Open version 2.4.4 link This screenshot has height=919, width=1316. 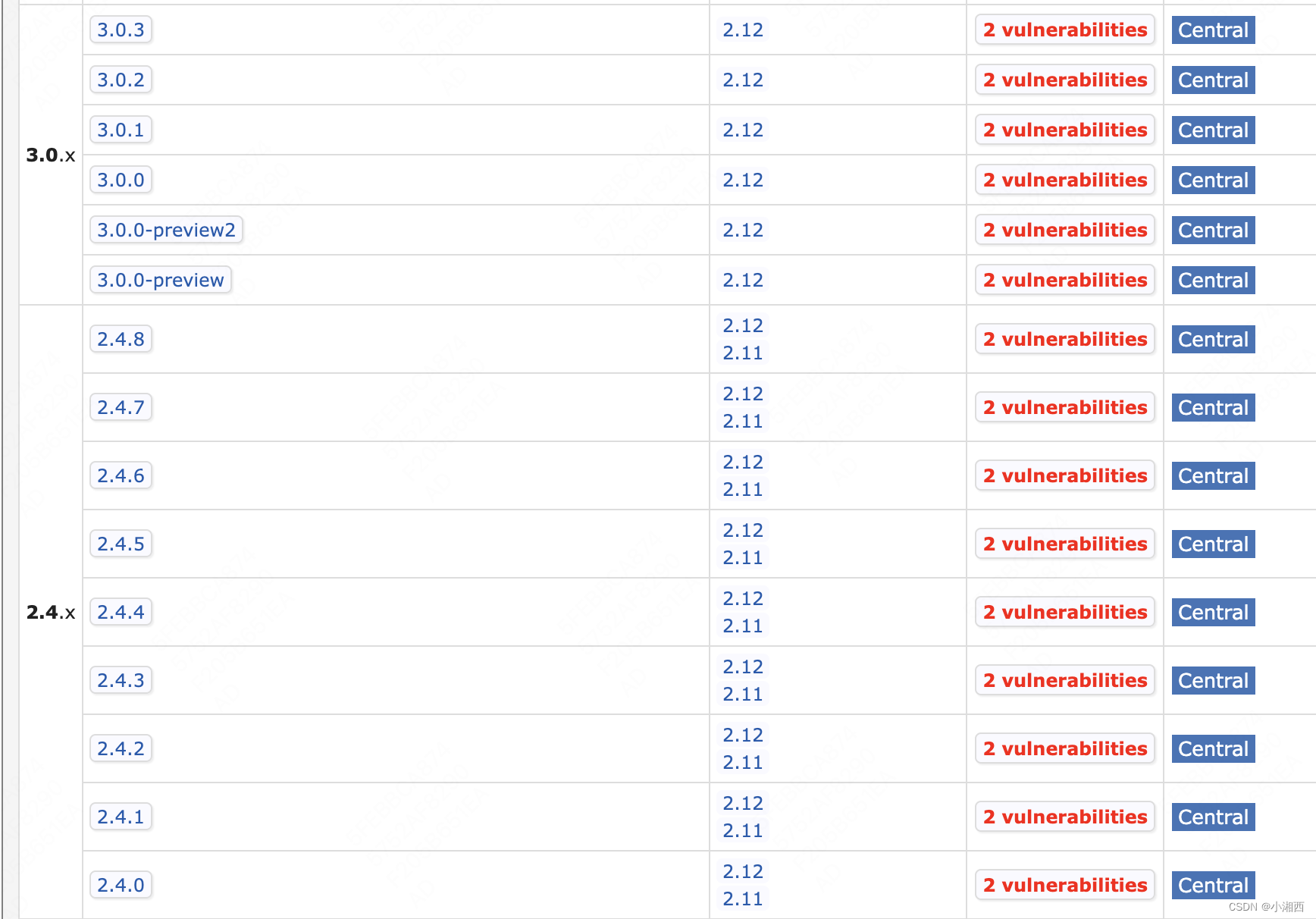click(121, 612)
